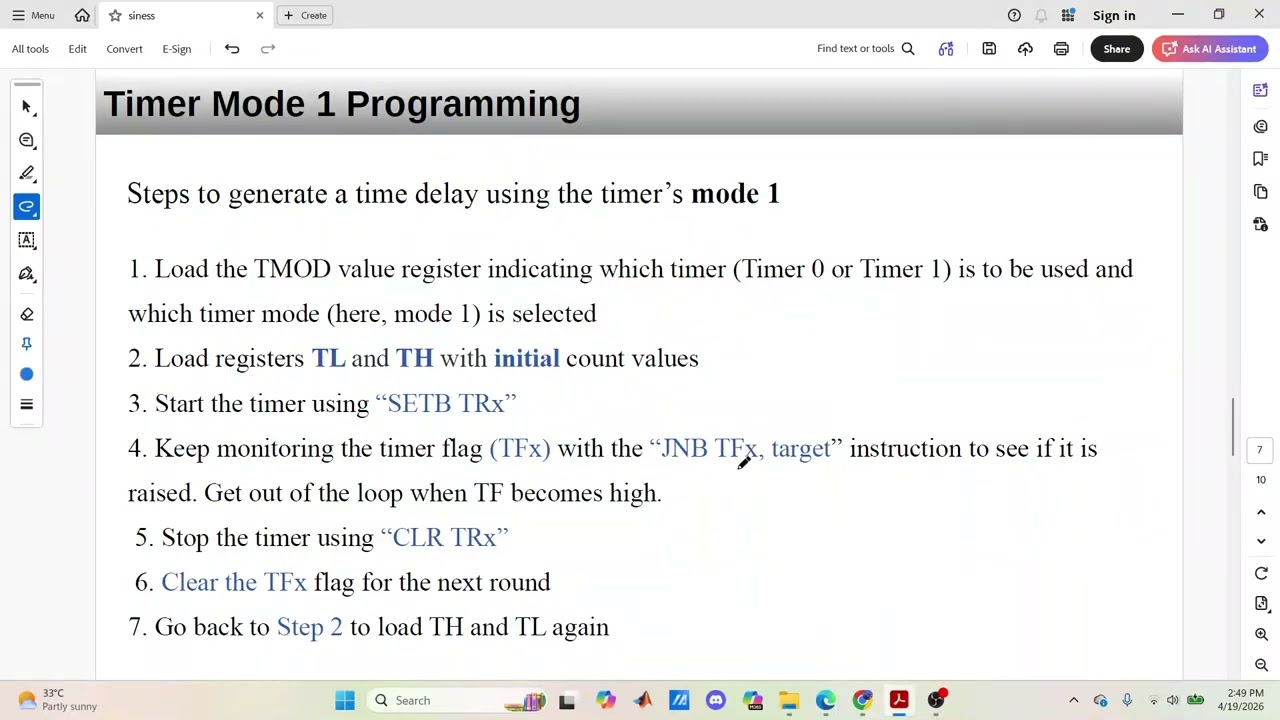Screen dimensions: 1280x720
Task: Close the siness tab
Action: click(260, 15)
